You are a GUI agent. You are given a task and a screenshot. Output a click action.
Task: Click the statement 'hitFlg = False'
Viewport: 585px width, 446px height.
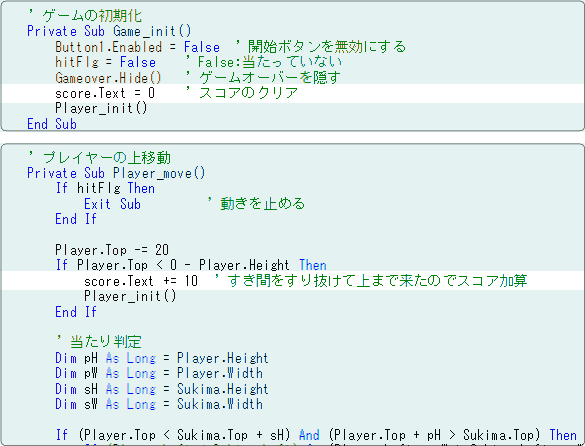pos(106,62)
